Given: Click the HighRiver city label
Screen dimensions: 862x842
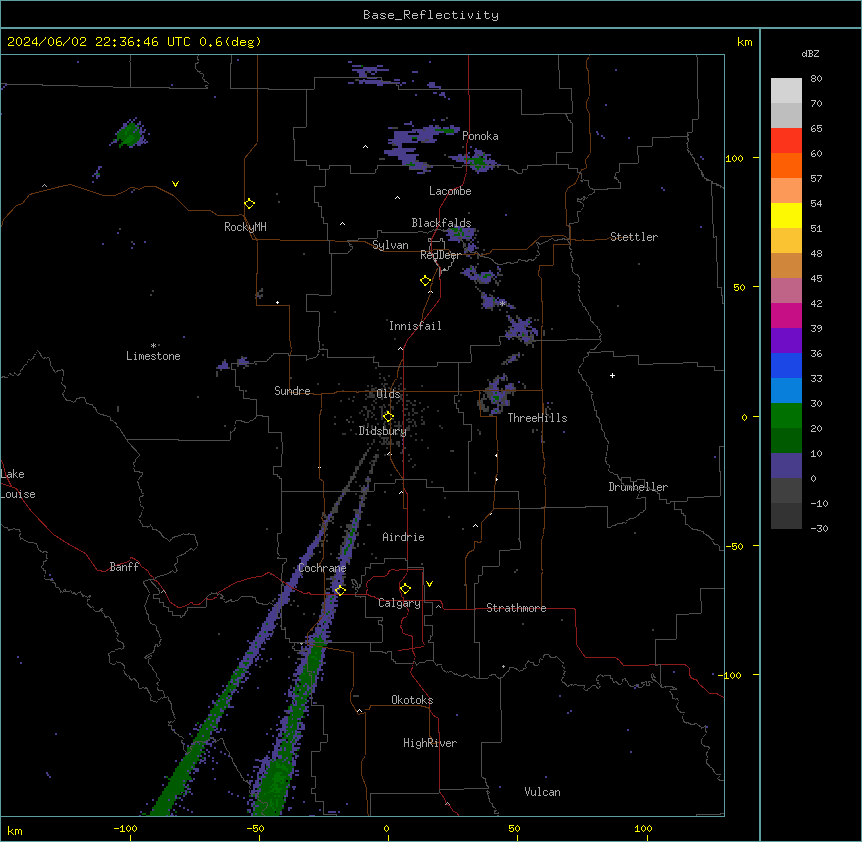Looking at the screenshot, I should point(429,743).
